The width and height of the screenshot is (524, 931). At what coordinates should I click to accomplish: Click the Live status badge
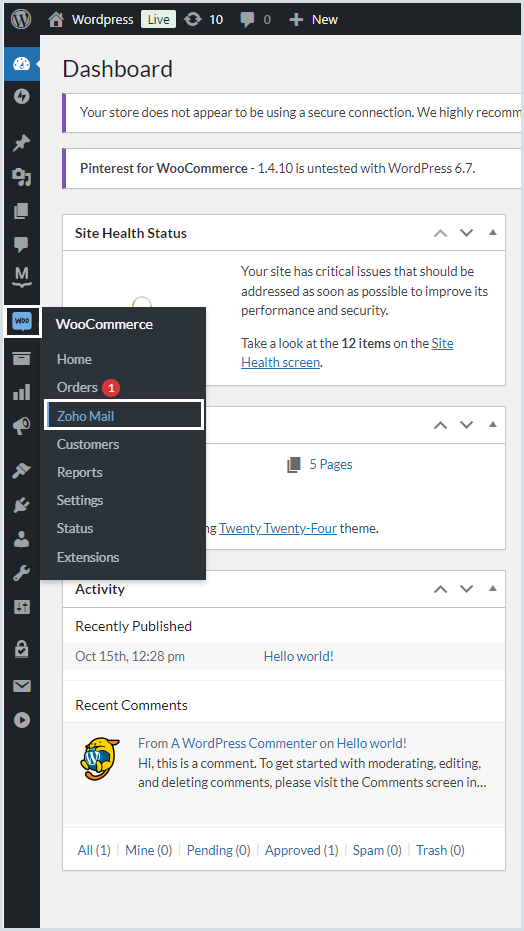pyautogui.click(x=158, y=19)
